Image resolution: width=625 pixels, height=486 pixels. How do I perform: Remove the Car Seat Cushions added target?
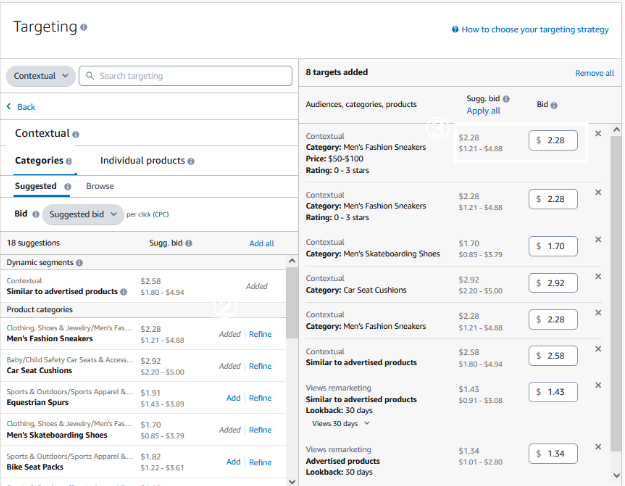(x=598, y=276)
